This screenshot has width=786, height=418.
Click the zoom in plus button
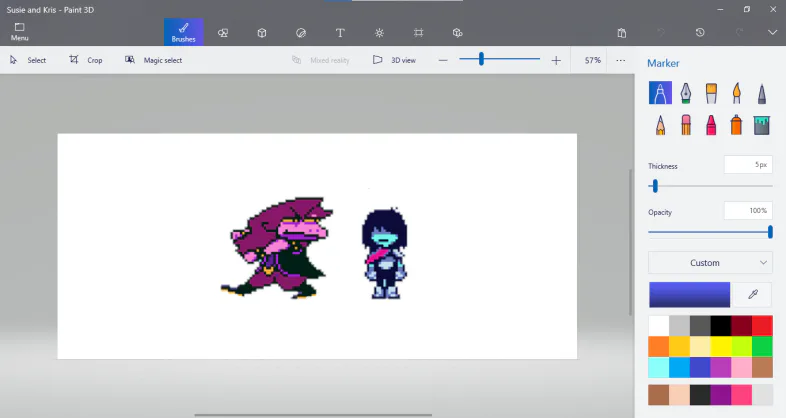click(x=556, y=61)
